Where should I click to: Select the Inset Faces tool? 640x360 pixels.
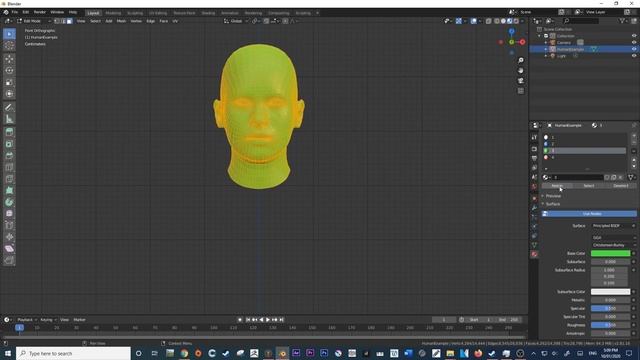point(9,144)
